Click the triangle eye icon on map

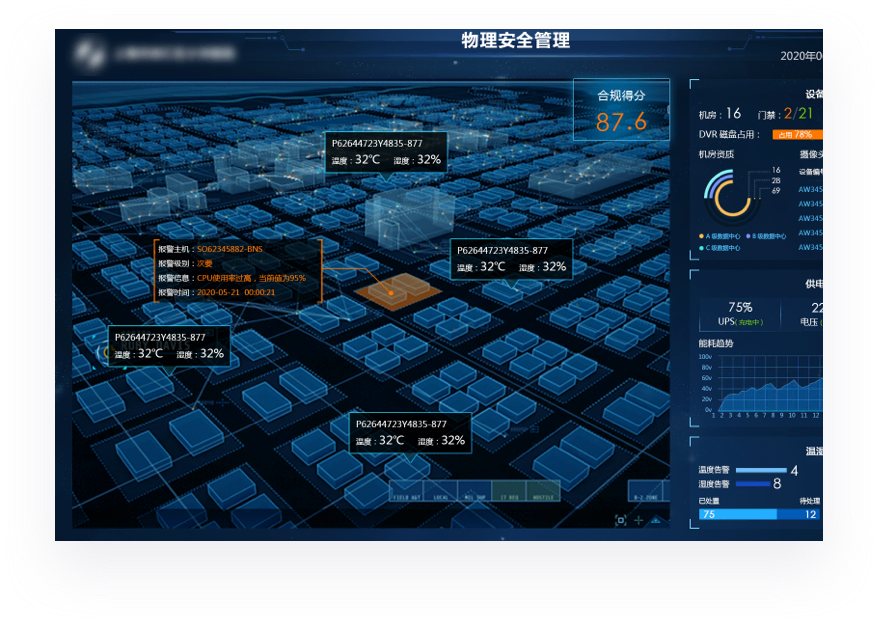click(656, 520)
